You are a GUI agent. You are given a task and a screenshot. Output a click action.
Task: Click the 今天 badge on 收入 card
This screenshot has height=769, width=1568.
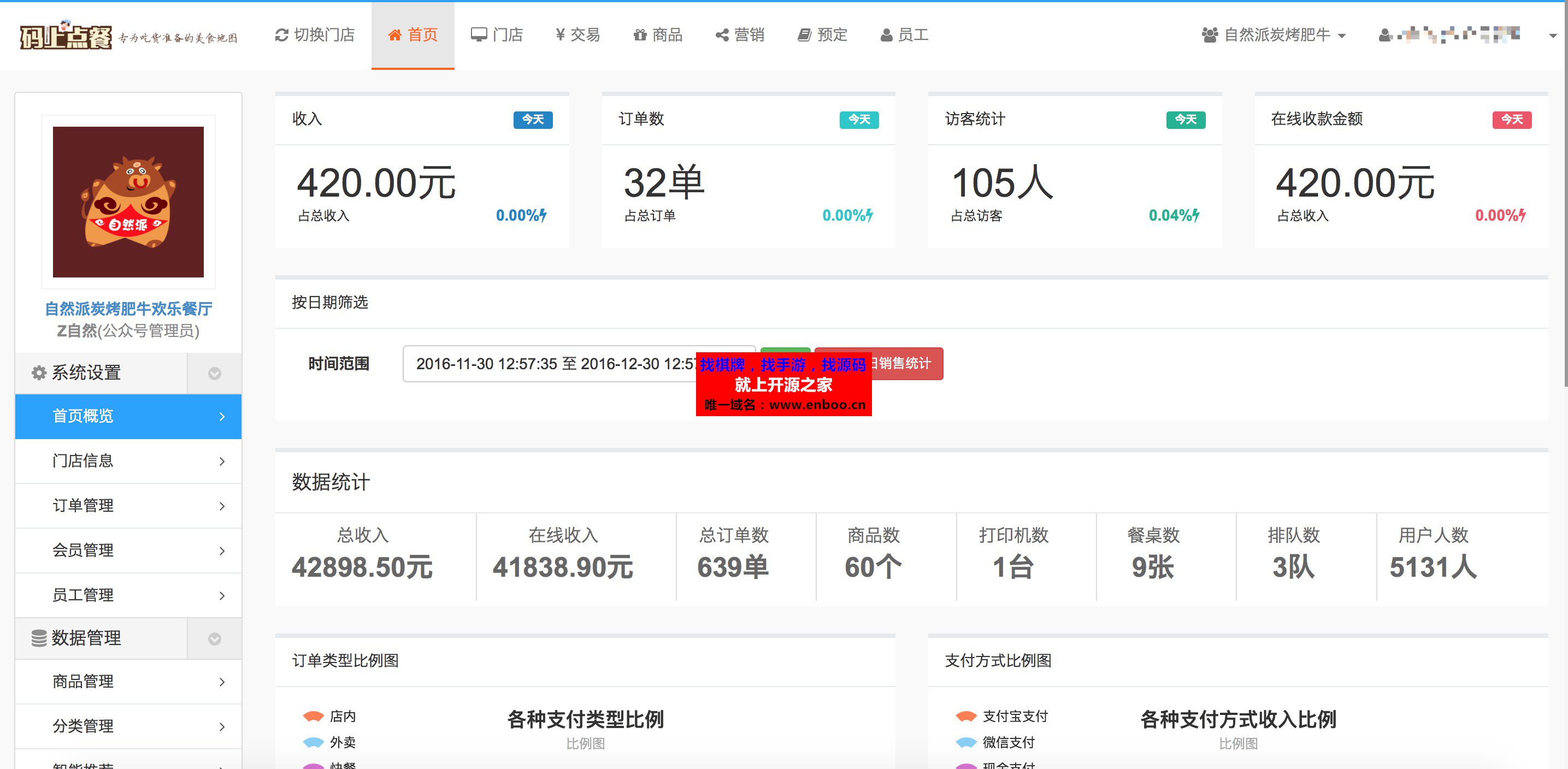(x=533, y=119)
